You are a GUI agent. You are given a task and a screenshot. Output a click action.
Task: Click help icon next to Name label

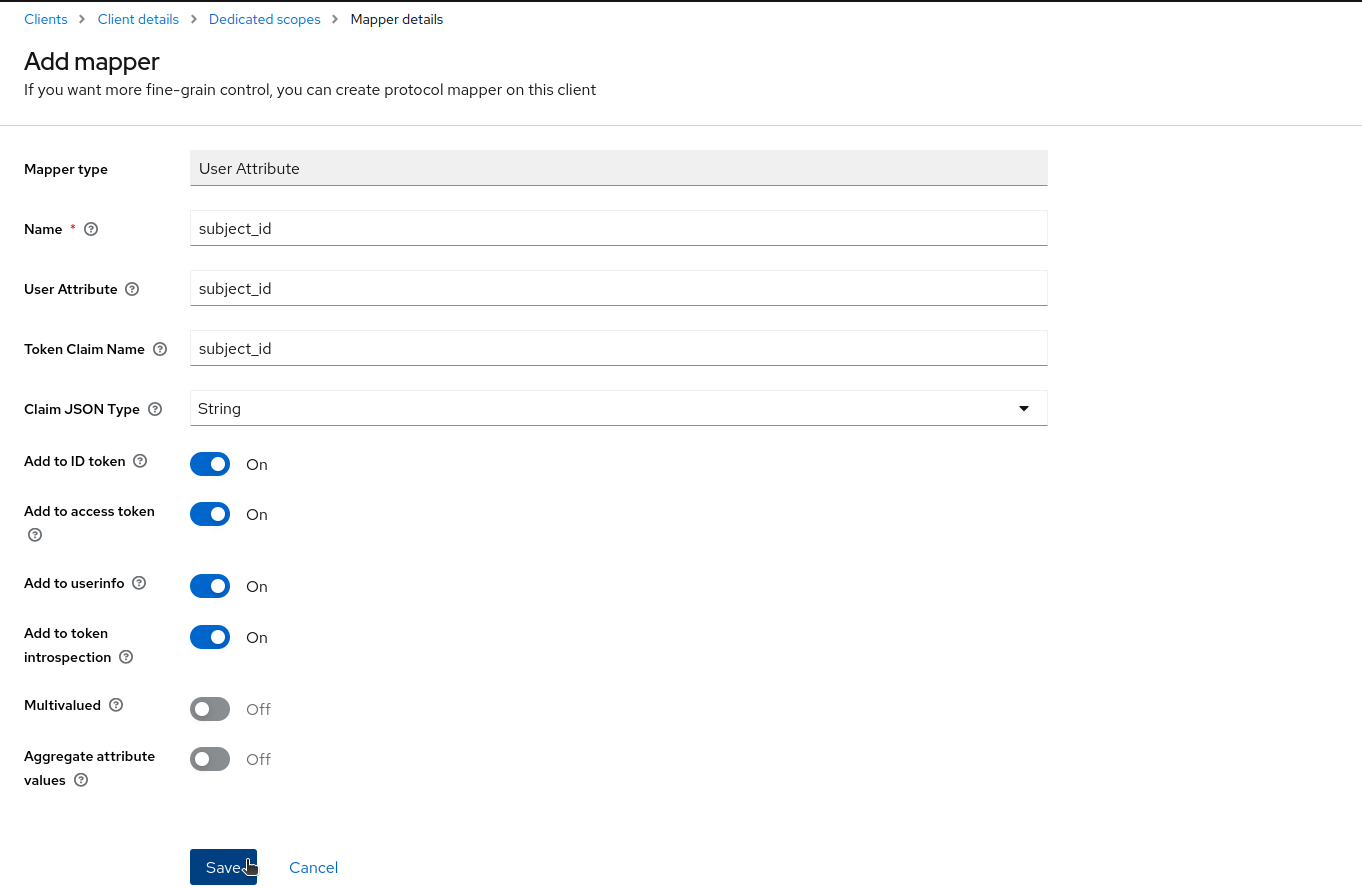point(91,229)
